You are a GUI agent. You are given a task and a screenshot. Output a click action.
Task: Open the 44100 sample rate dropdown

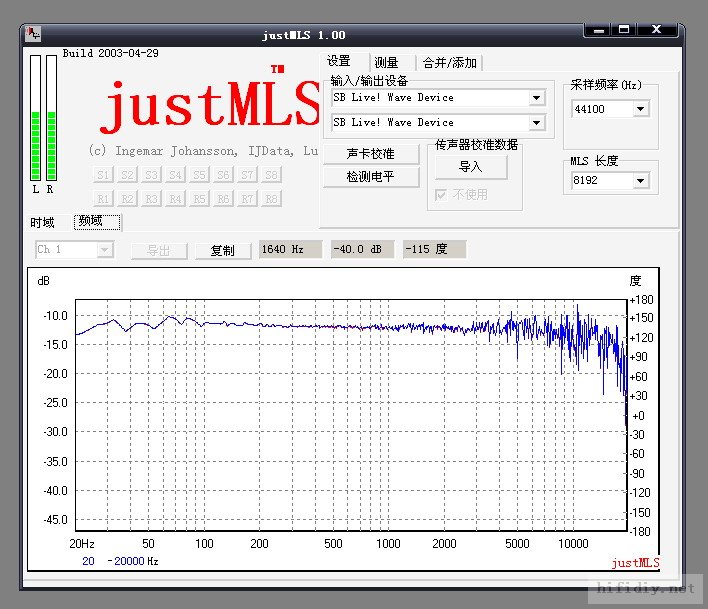point(640,109)
